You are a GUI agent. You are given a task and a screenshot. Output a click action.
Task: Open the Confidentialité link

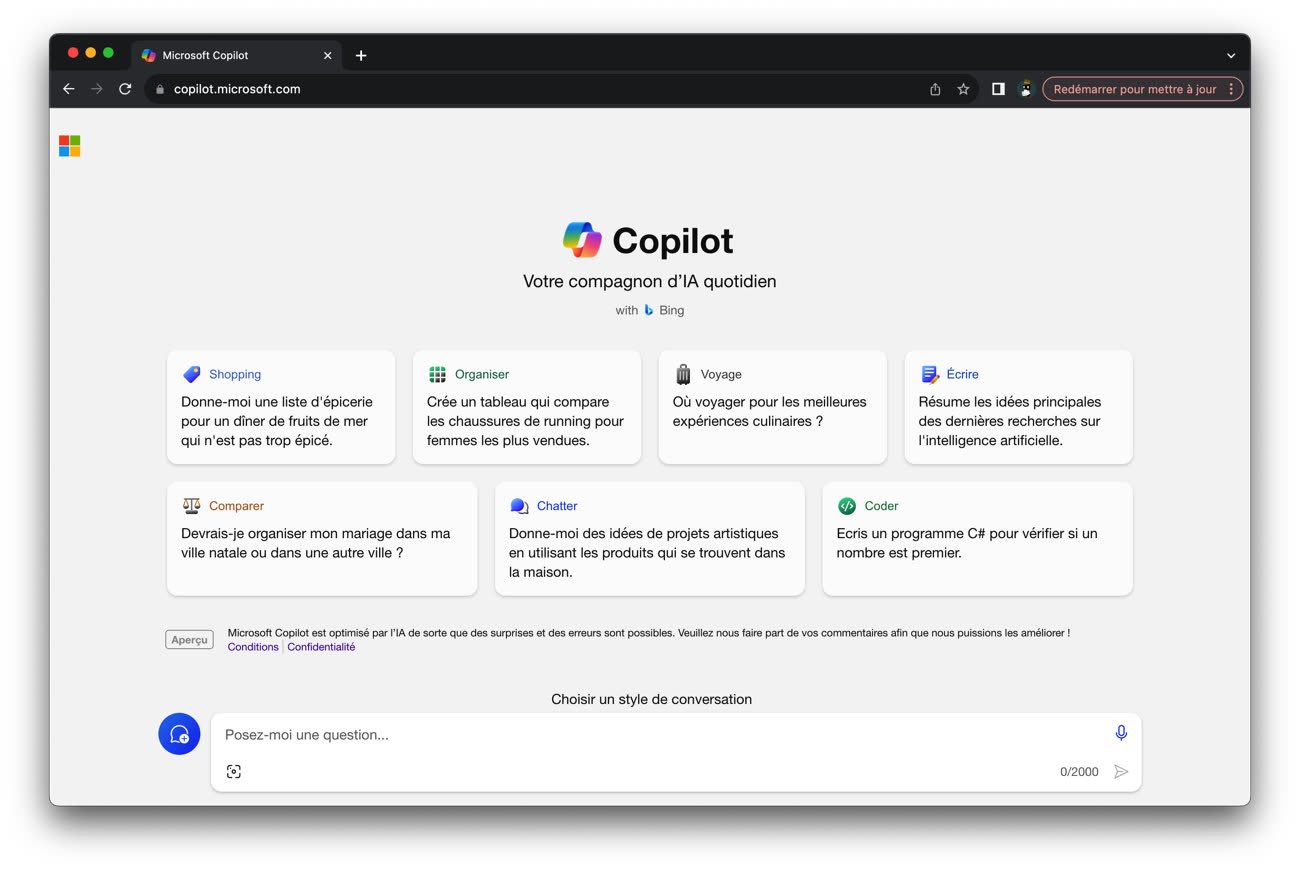[321, 647]
